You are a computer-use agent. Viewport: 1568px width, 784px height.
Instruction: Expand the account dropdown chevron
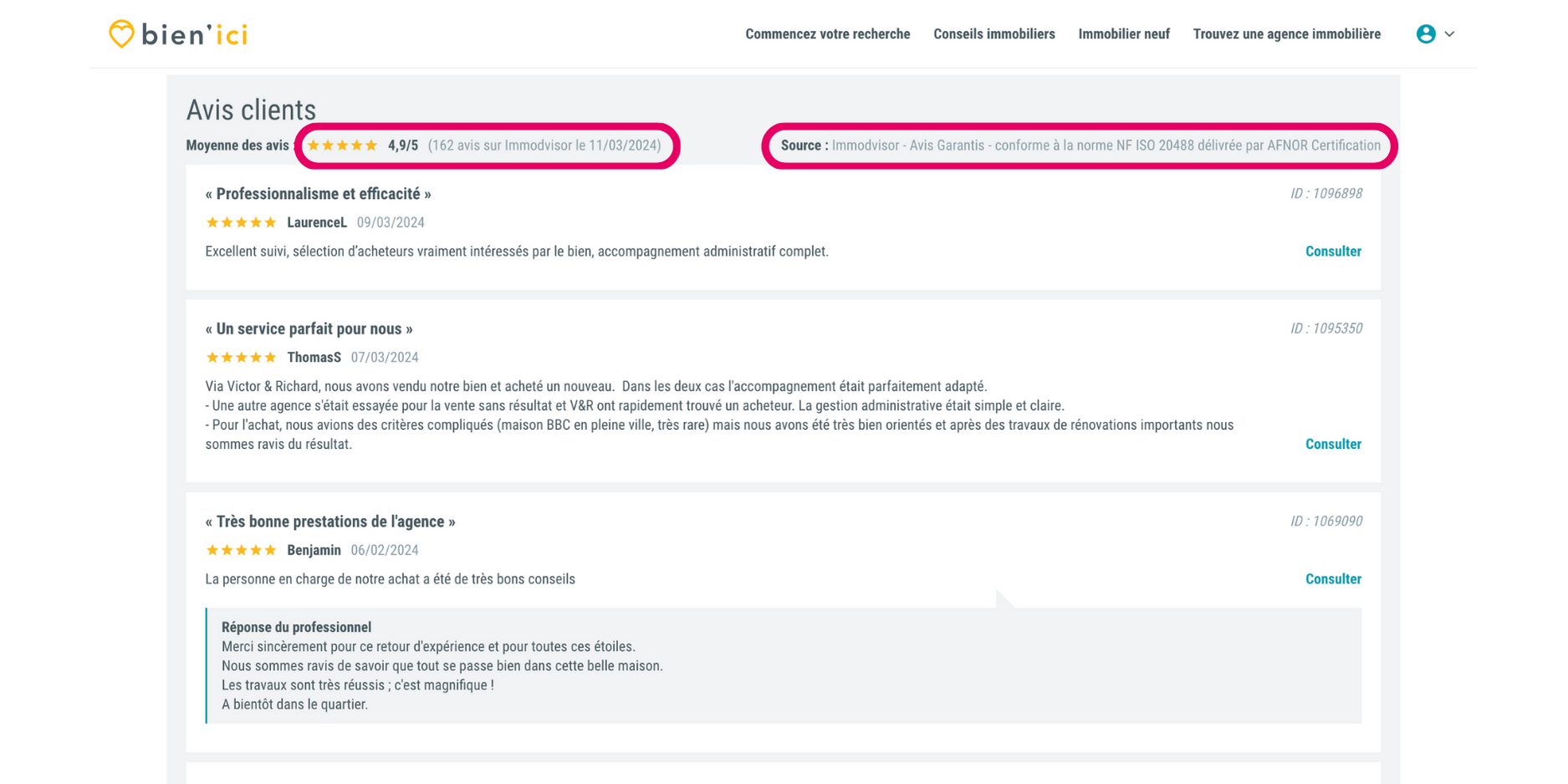(1450, 34)
